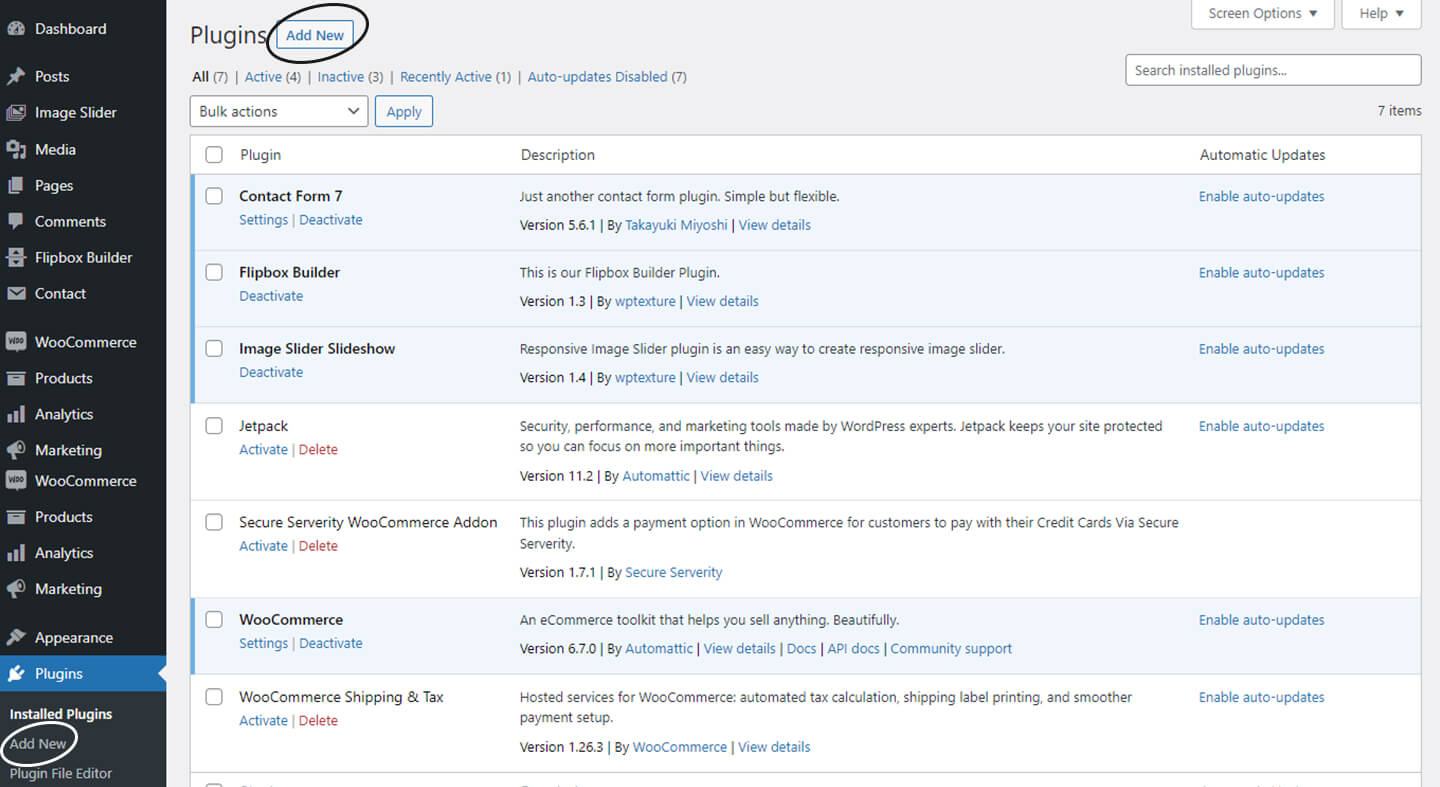Viewport: 1440px width, 787px height.
Task: Delete the Jetpack plugin
Action: click(318, 450)
